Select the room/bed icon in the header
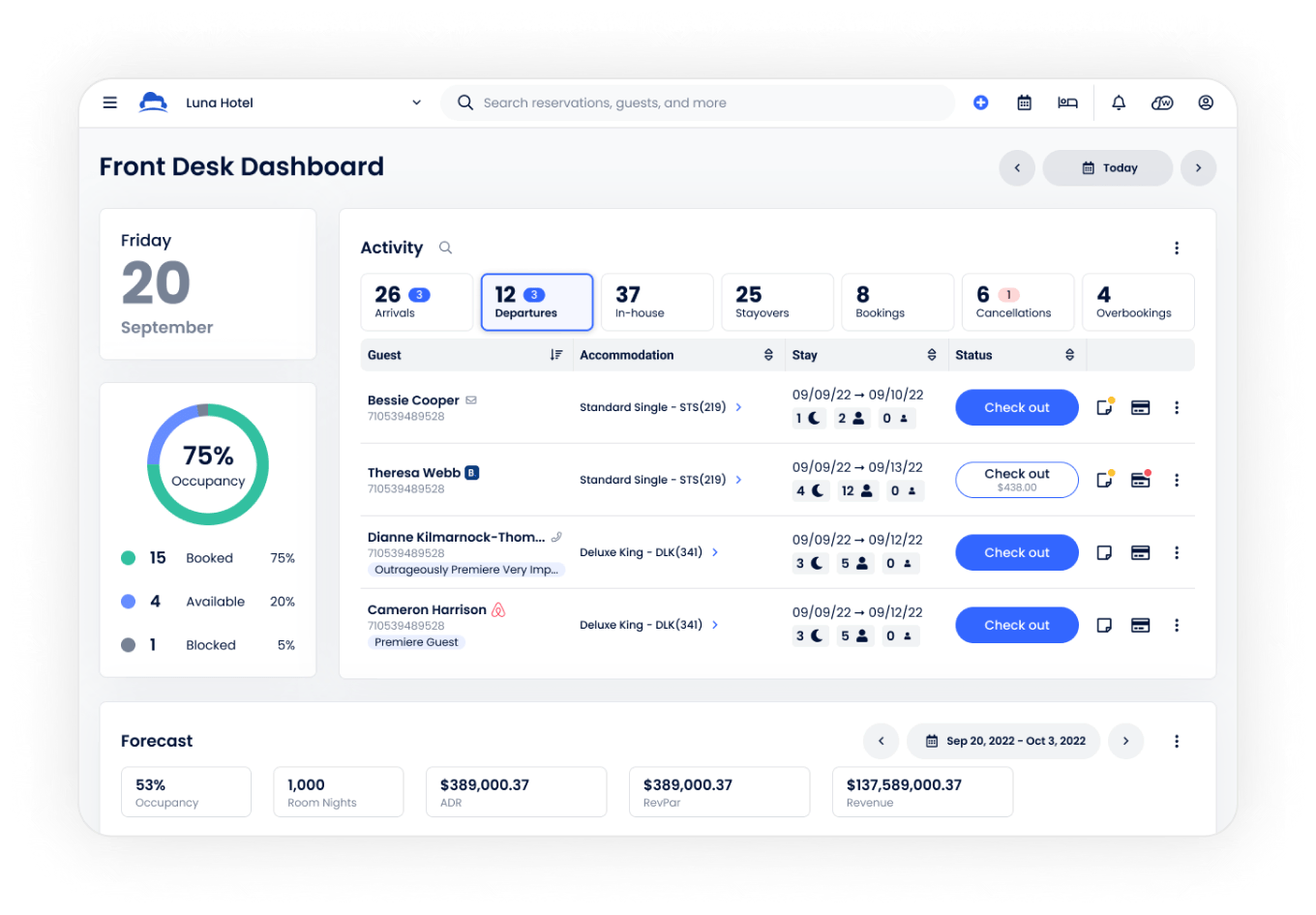 (1067, 103)
